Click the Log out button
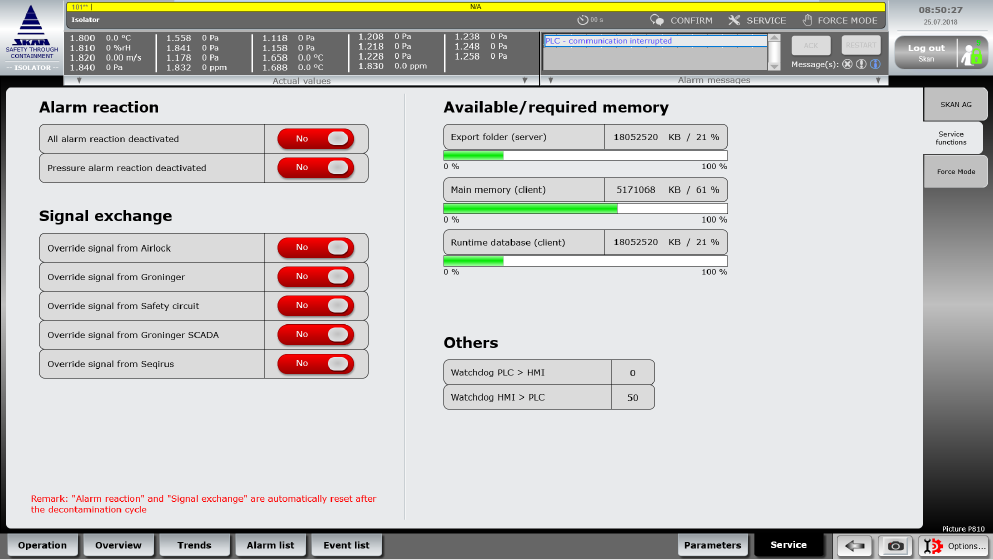Viewport: 993px width, 560px height. (925, 52)
